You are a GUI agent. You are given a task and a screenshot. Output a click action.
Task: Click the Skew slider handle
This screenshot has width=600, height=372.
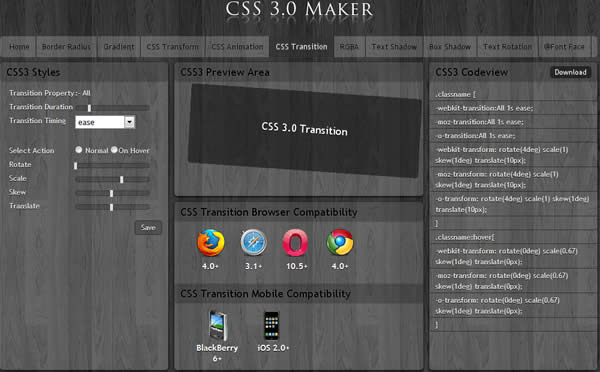point(111,193)
